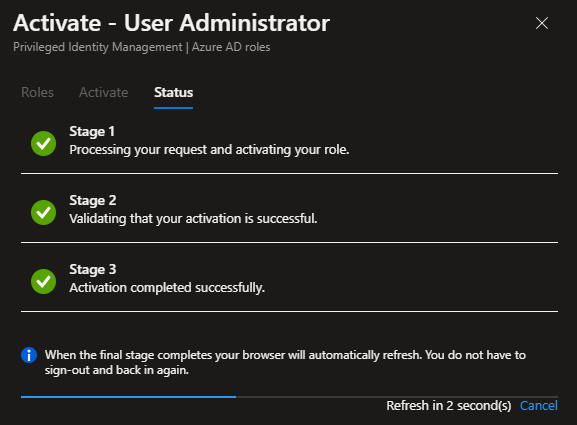This screenshot has height=425, width=577.
Task: Click the 'Refresh in 2 second(s)' text
Action: tap(449, 405)
